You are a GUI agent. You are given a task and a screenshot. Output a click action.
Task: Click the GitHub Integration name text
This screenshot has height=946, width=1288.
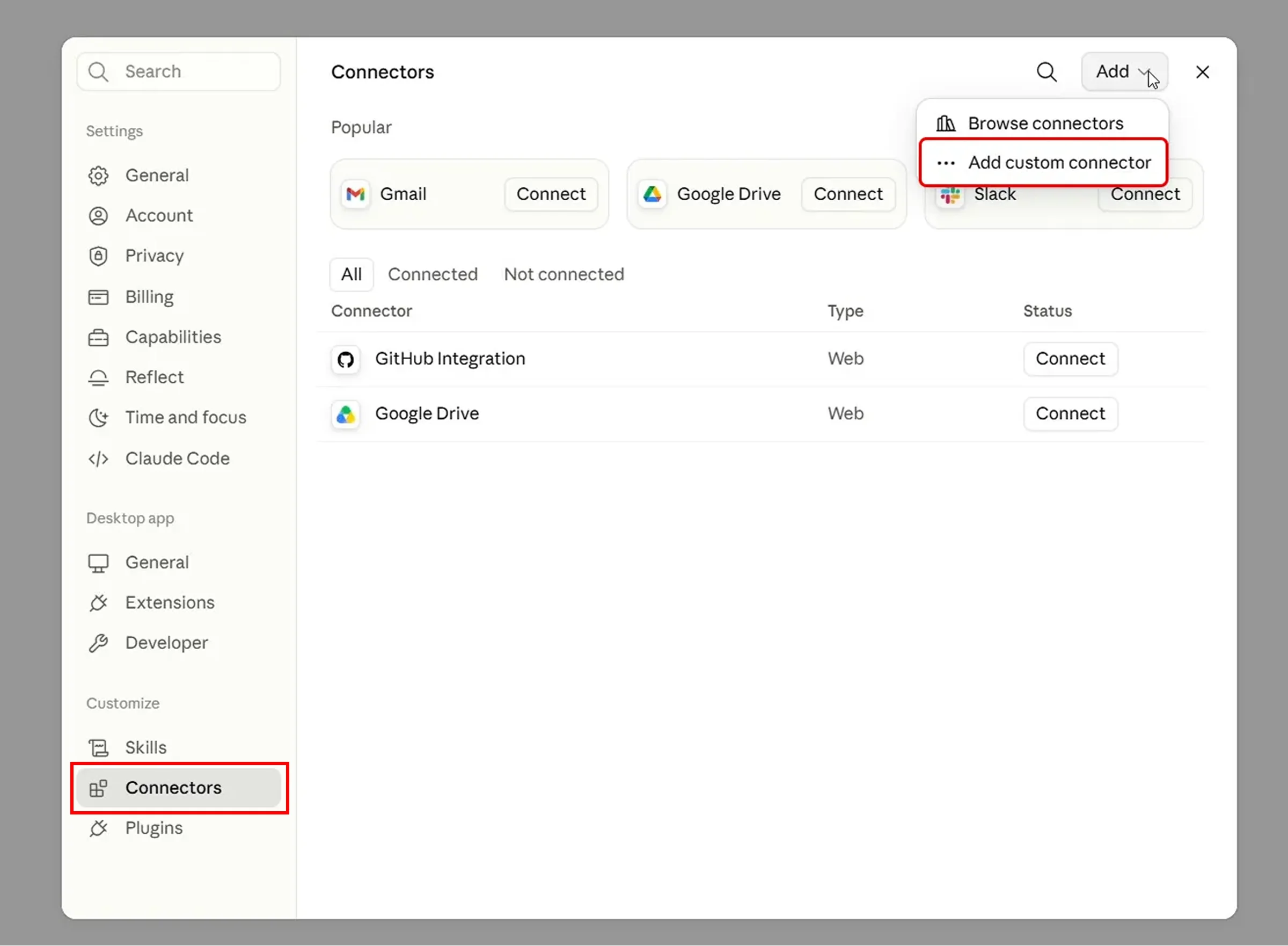(450, 359)
